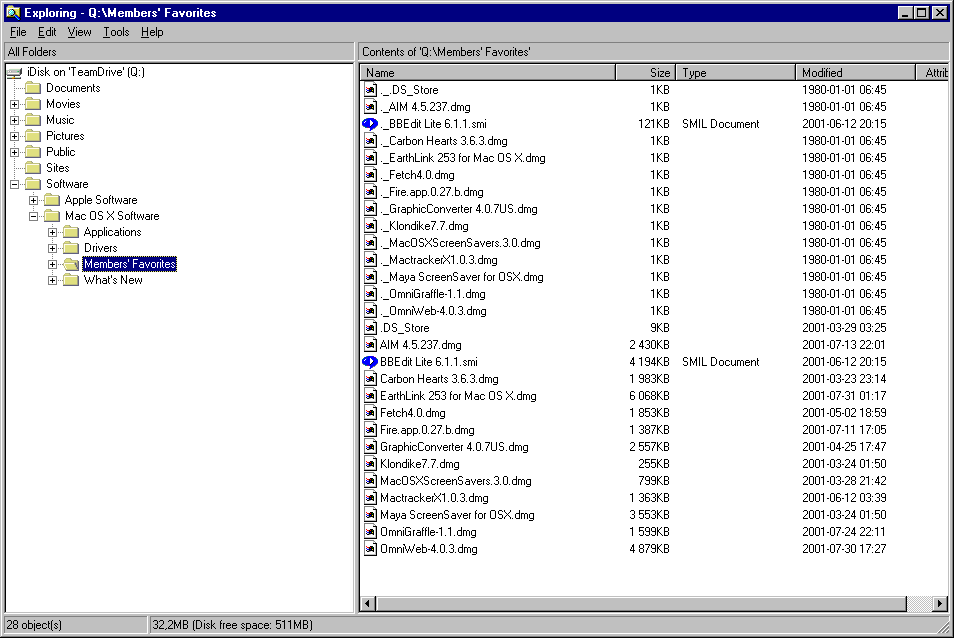954x638 pixels.
Task: Expand the Pictures folder node
Action: pyautogui.click(x=15, y=136)
